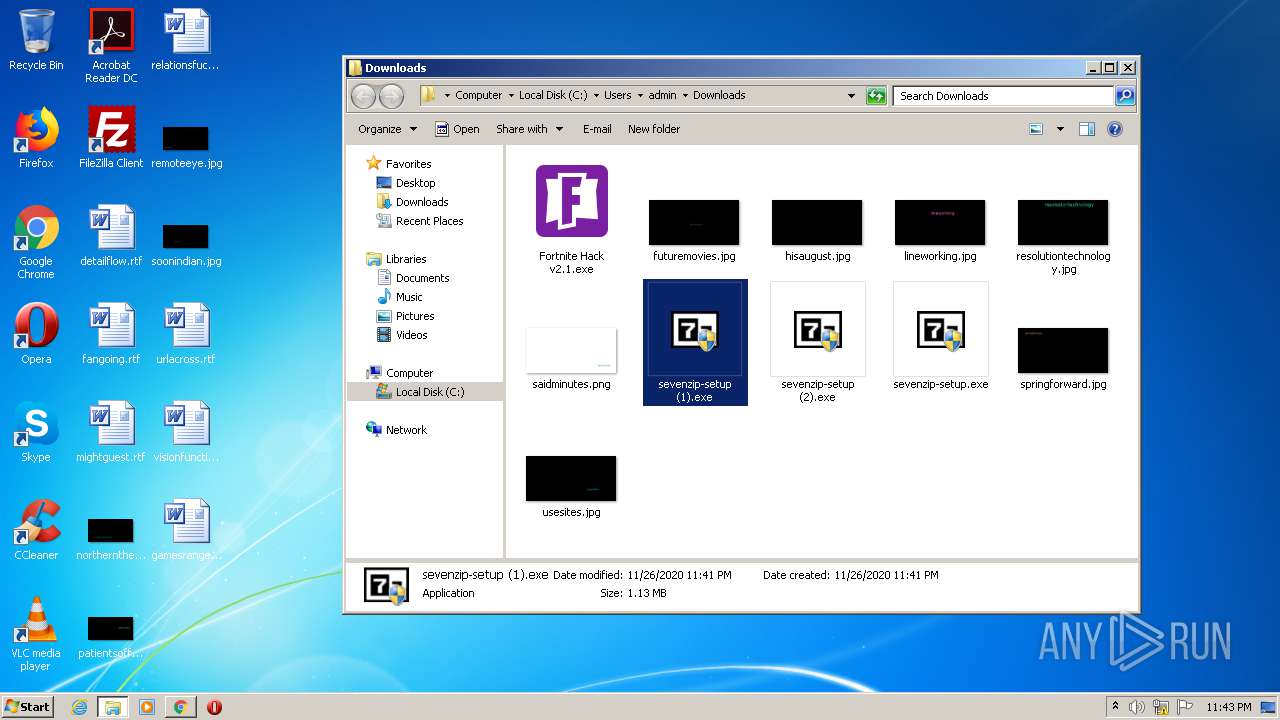Open the Share with dropdown menu
Screen dimensions: 1280x720
pos(529,129)
